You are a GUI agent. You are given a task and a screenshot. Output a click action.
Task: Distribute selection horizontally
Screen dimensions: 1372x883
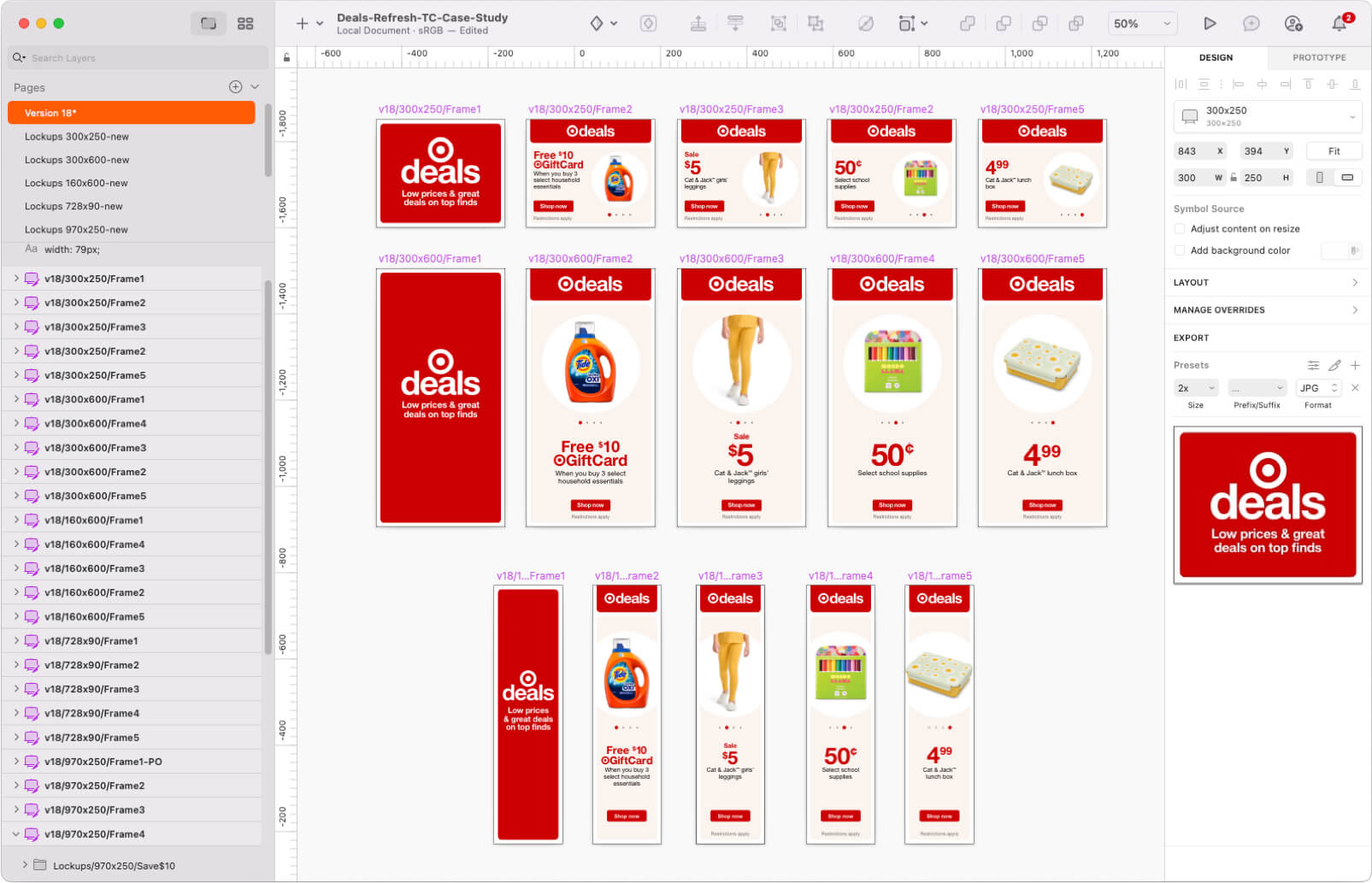pos(1181,84)
